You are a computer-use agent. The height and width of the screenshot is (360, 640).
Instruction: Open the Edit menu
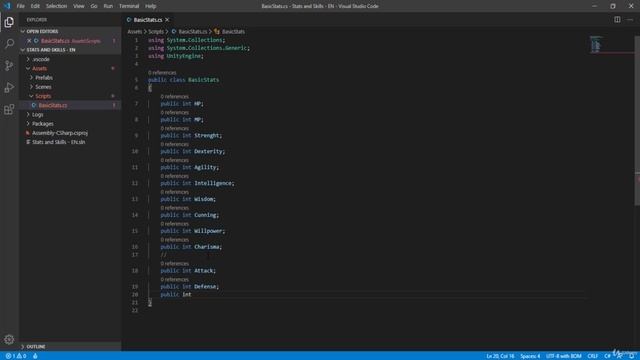(35, 6)
